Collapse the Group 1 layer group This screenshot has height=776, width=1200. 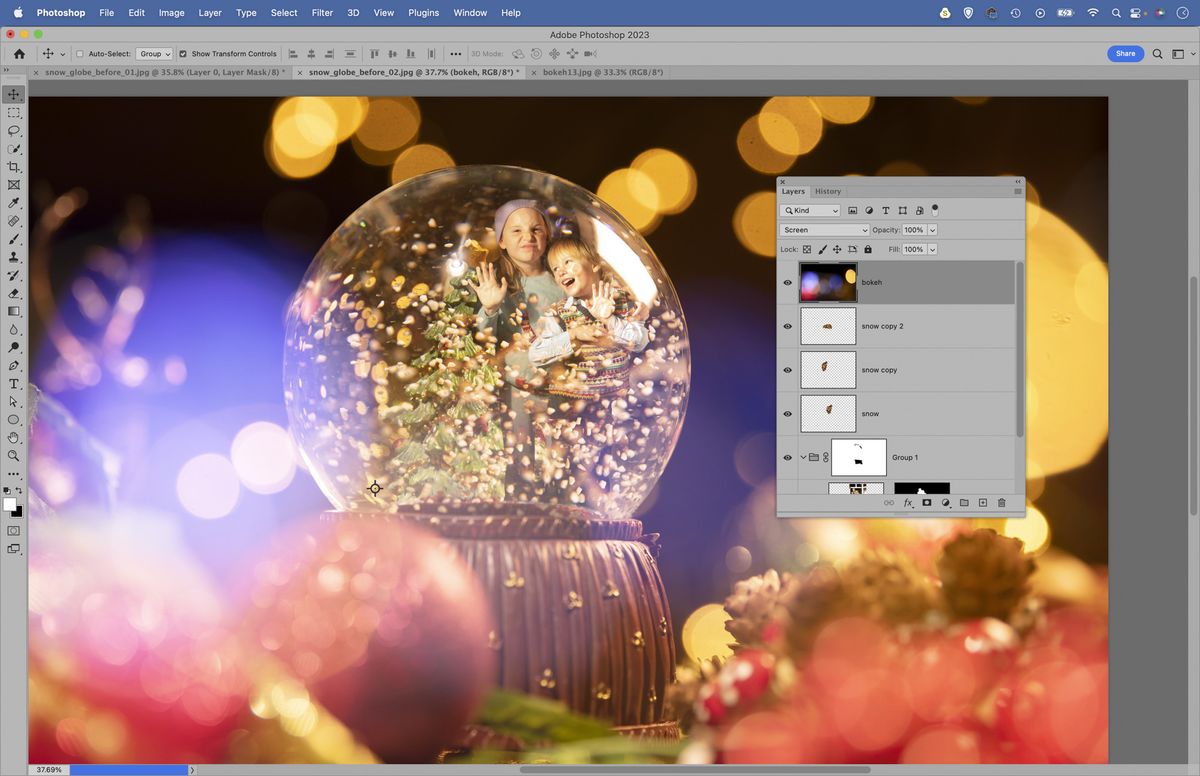point(803,457)
